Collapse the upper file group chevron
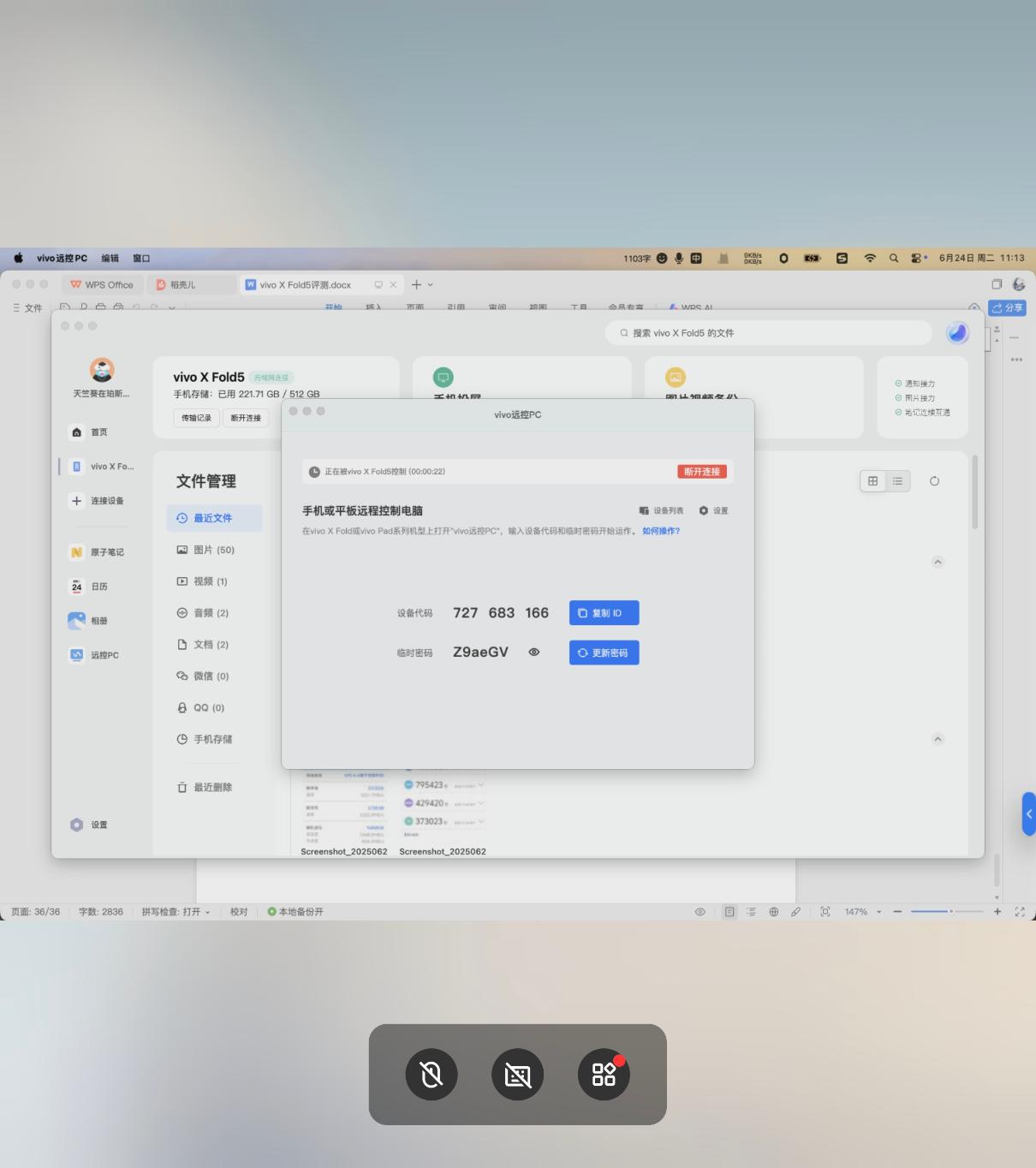Screen dimensions: 1036x1168 coord(938,562)
